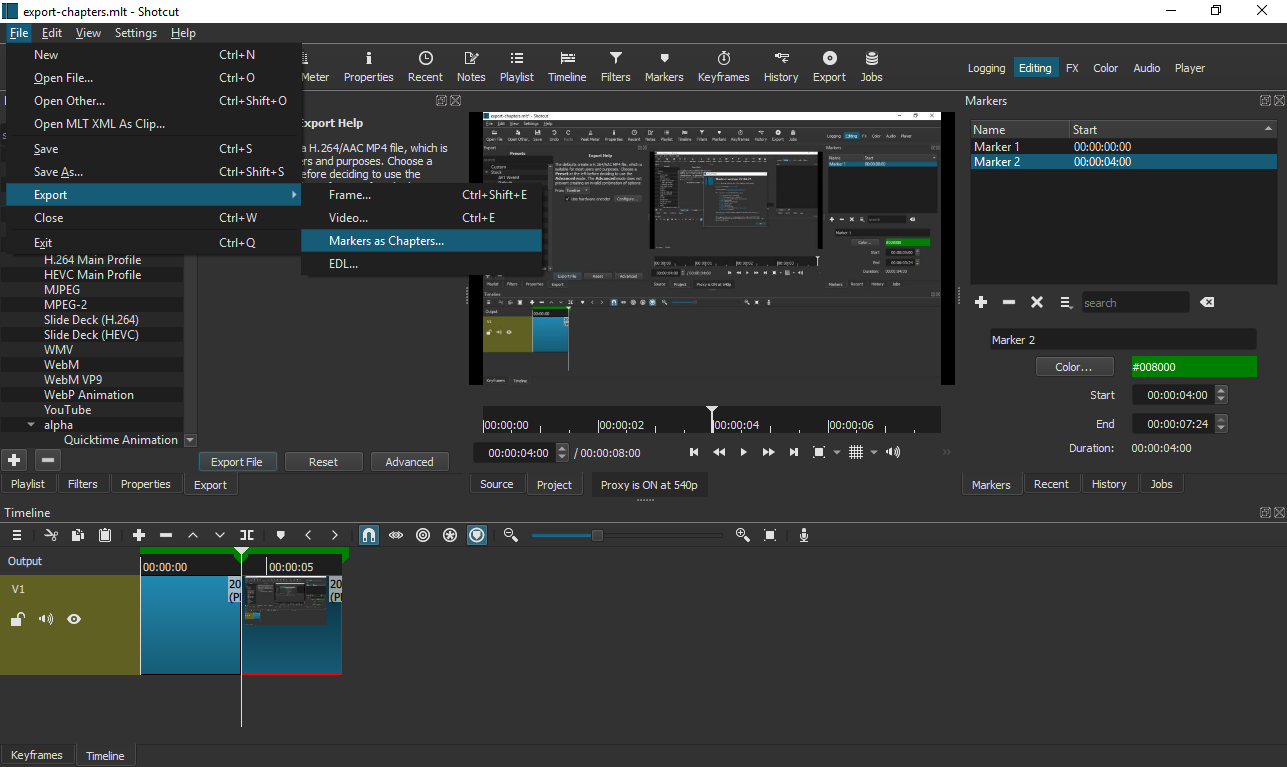
Task: Open the Notes toolbar icon
Action: 471,66
